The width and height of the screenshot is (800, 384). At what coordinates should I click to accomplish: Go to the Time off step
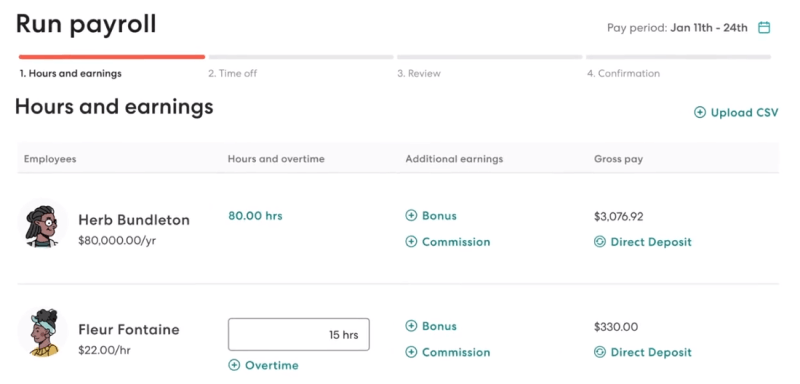(233, 73)
